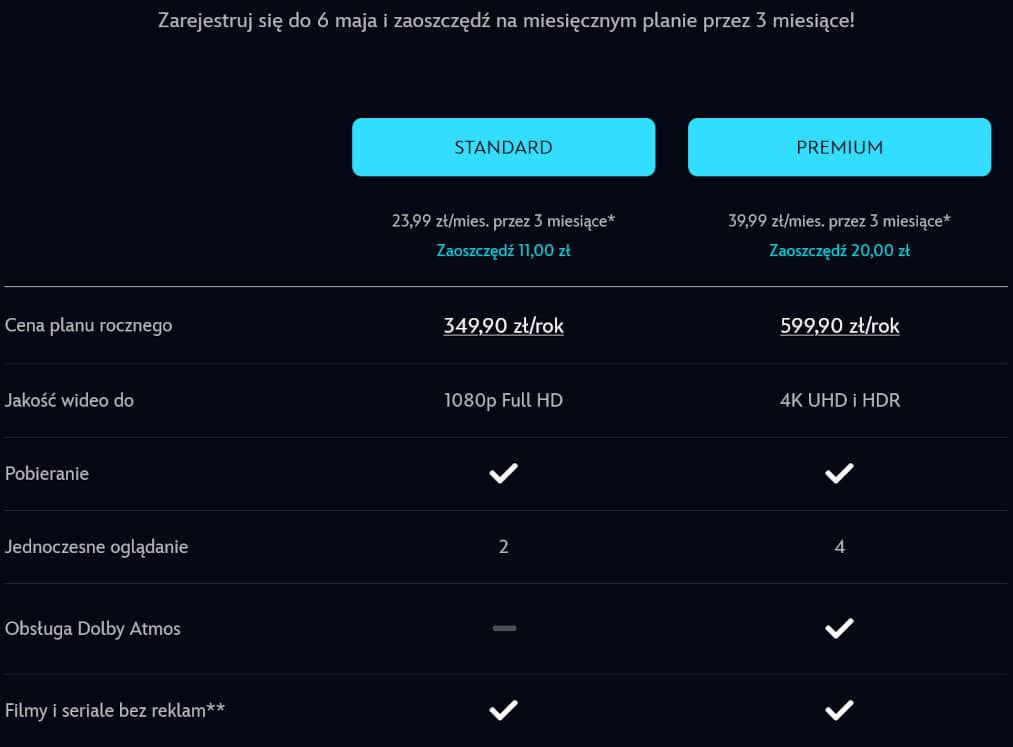Click the 'Obsługa Dolby Atmos' row label
1013x747 pixels.
pos(93,629)
